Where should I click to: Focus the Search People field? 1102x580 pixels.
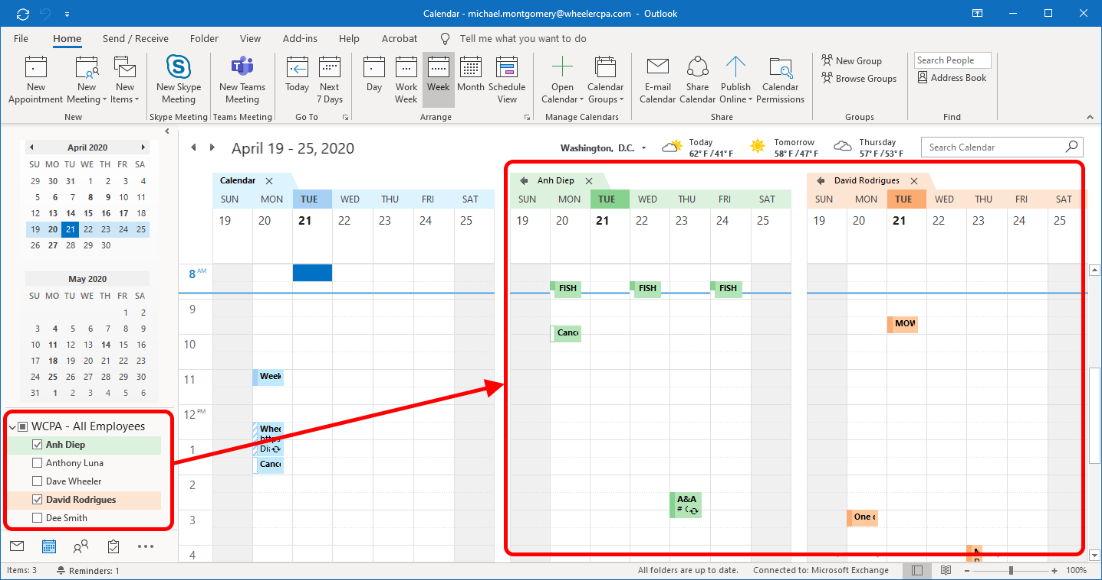pyautogui.click(x=952, y=60)
